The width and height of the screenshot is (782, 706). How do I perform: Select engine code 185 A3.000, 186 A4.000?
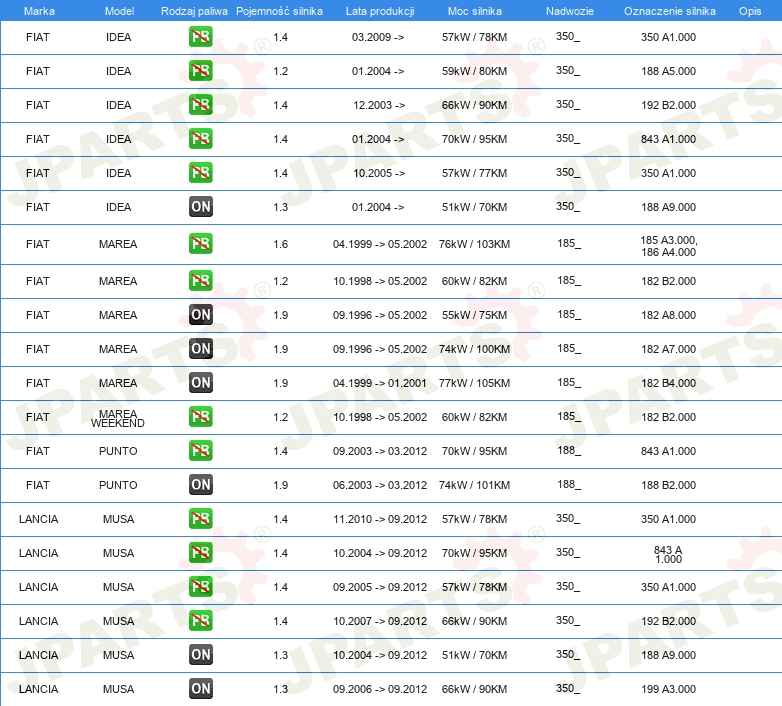tap(669, 246)
